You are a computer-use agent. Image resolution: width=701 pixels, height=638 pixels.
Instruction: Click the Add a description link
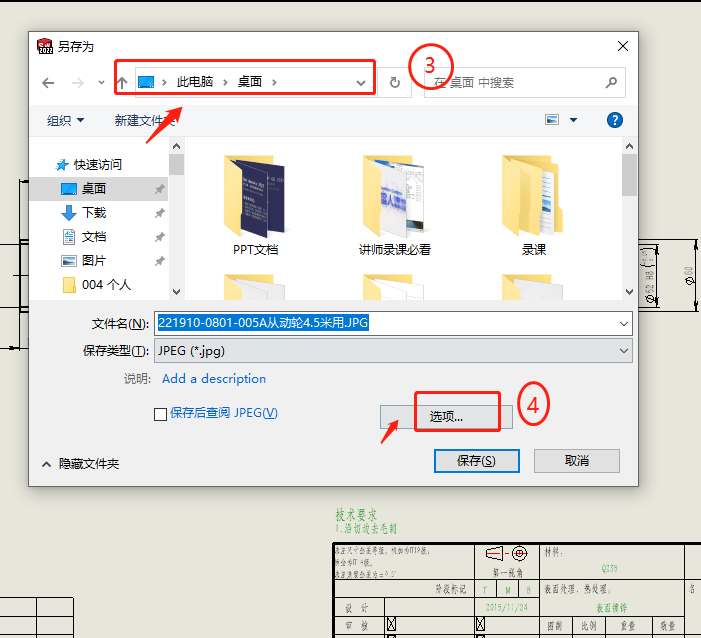coord(214,379)
